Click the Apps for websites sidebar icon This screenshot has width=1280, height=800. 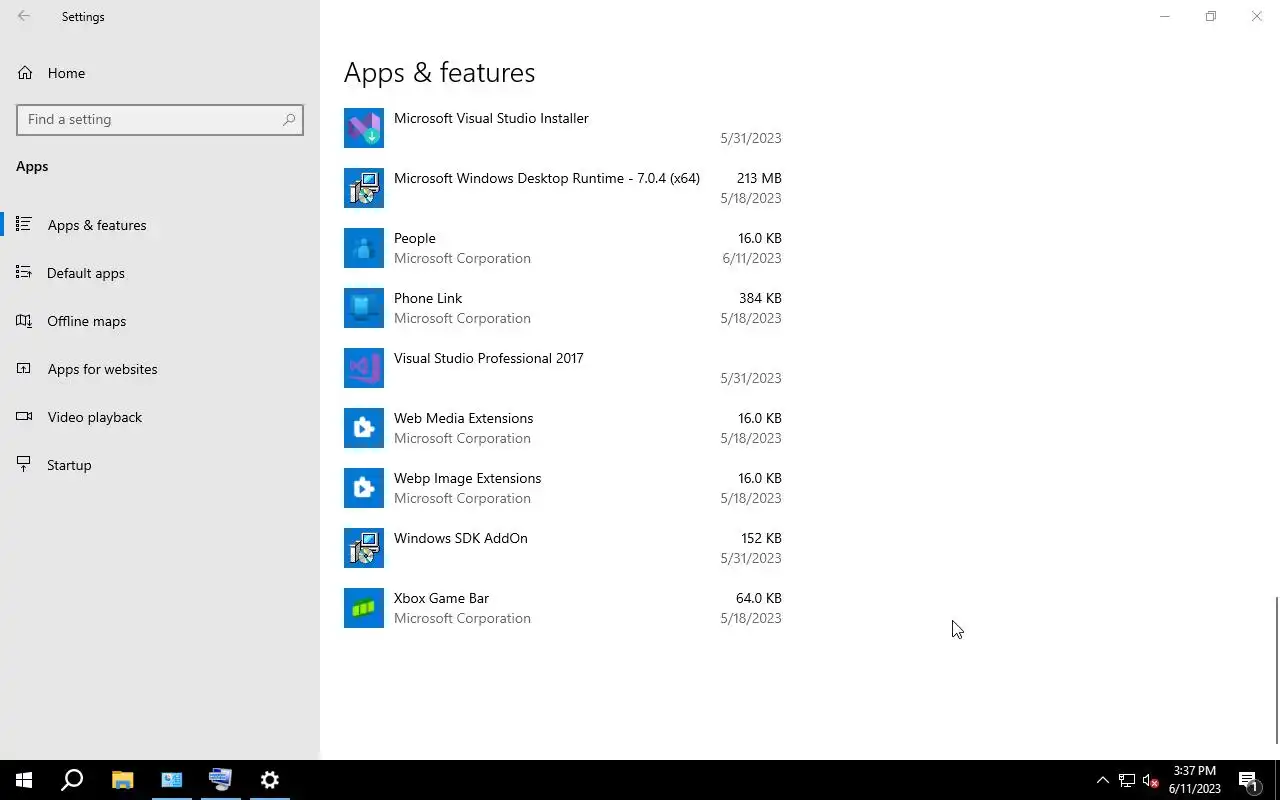24,369
